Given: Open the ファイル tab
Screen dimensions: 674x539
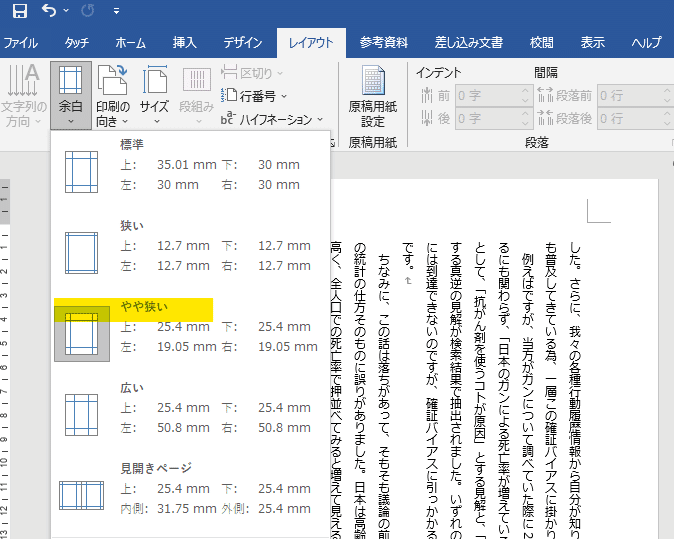Looking at the screenshot, I should [21, 43].
